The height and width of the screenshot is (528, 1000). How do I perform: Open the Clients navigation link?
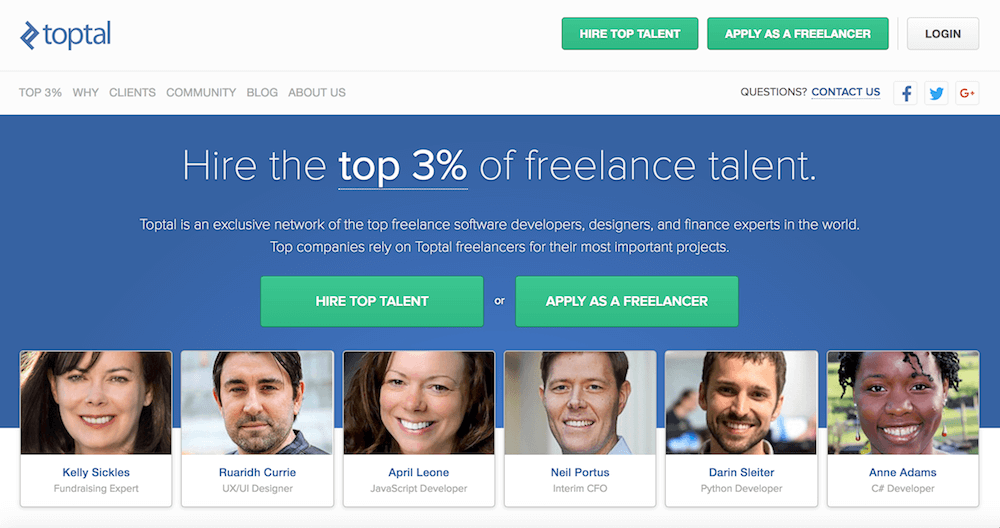click(132, 92)
